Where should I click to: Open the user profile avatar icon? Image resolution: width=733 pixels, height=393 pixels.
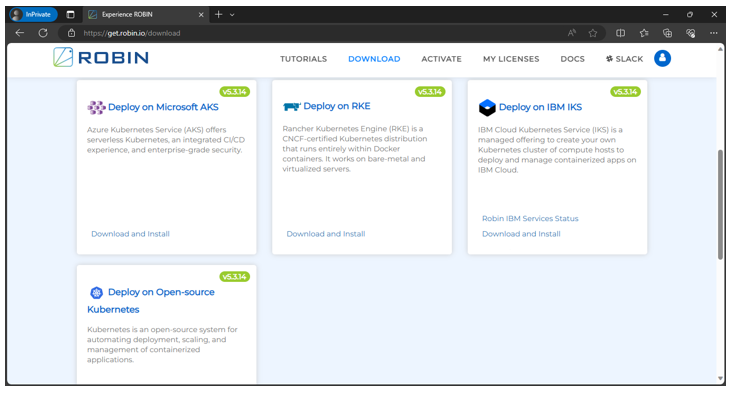coord(662,58)
